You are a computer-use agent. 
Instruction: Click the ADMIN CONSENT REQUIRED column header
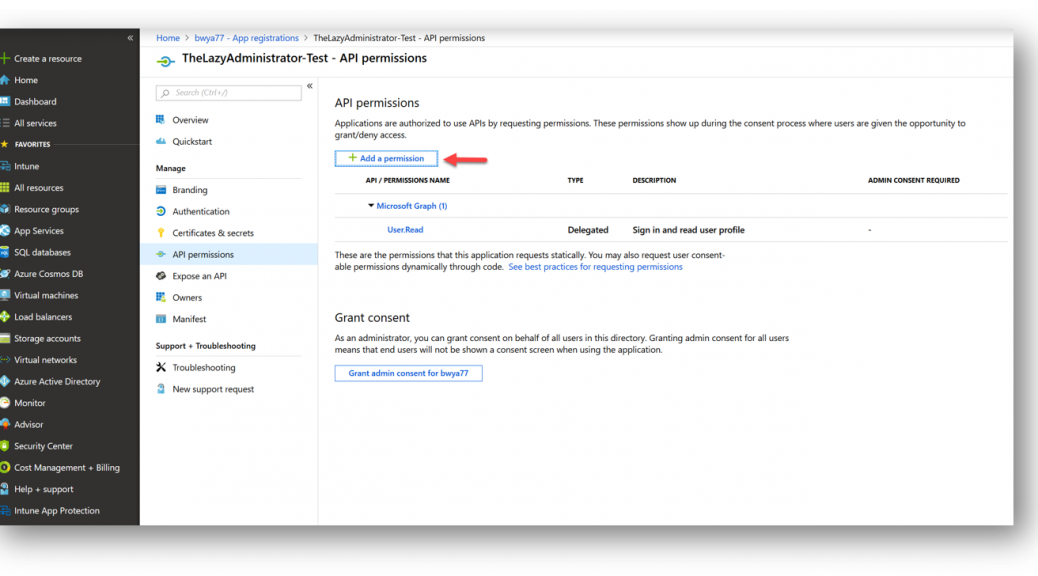[x=914, y=180]
